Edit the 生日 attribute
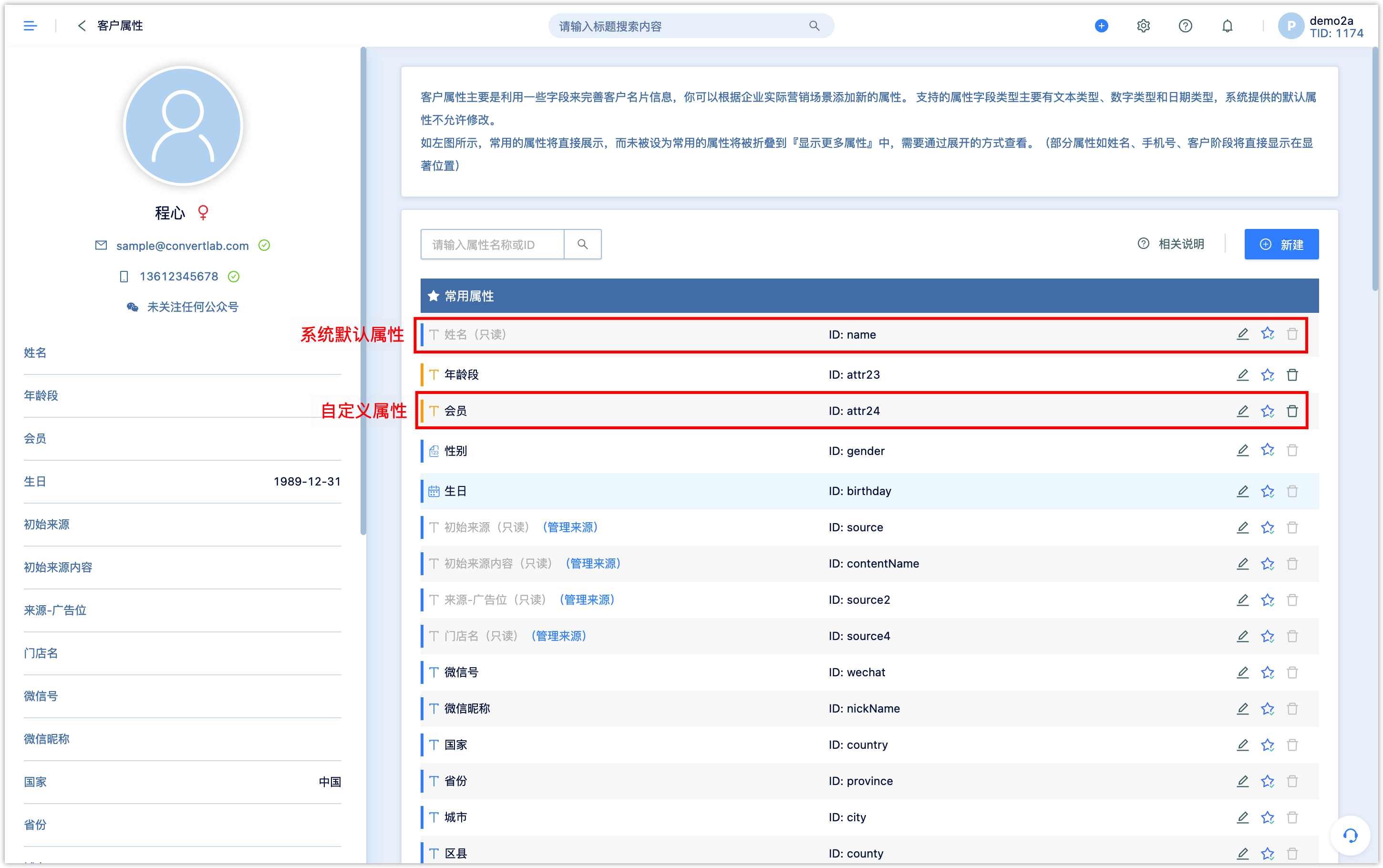 tap(1242, 491)
